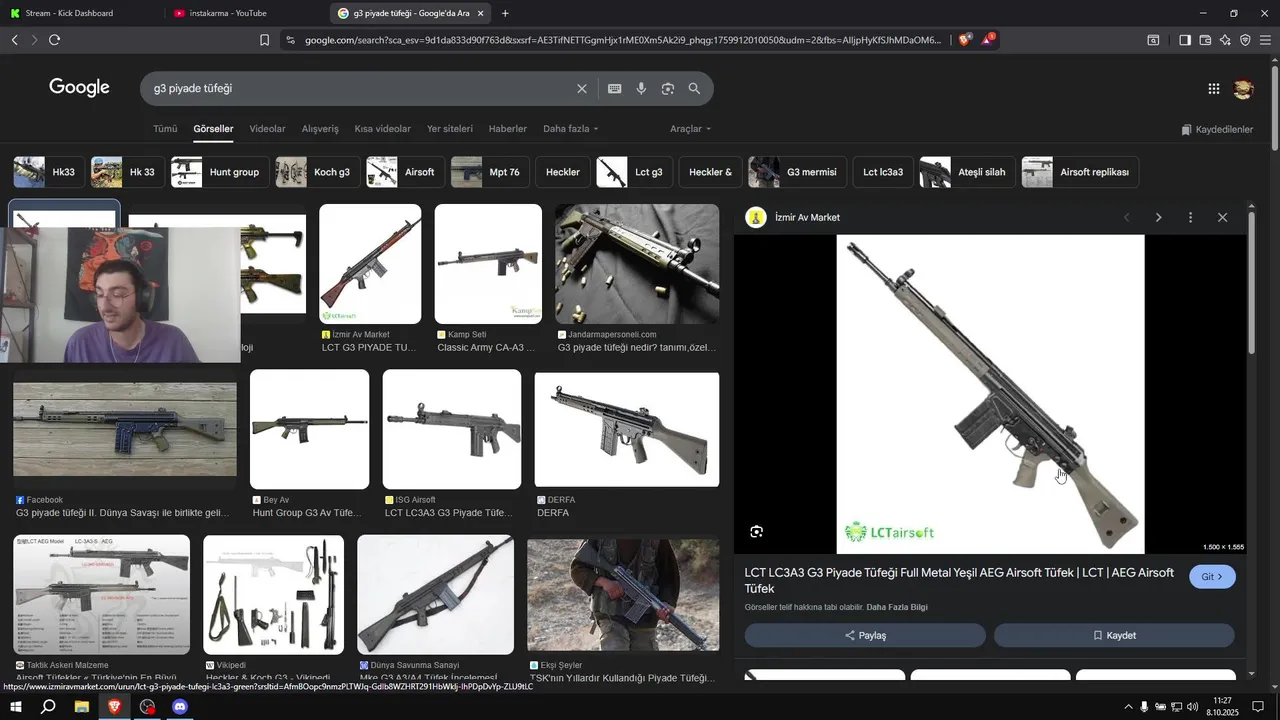Screen dimensions: 1280x720
Task: Switch to the Alışveriş tab
Action: (320, 129)
